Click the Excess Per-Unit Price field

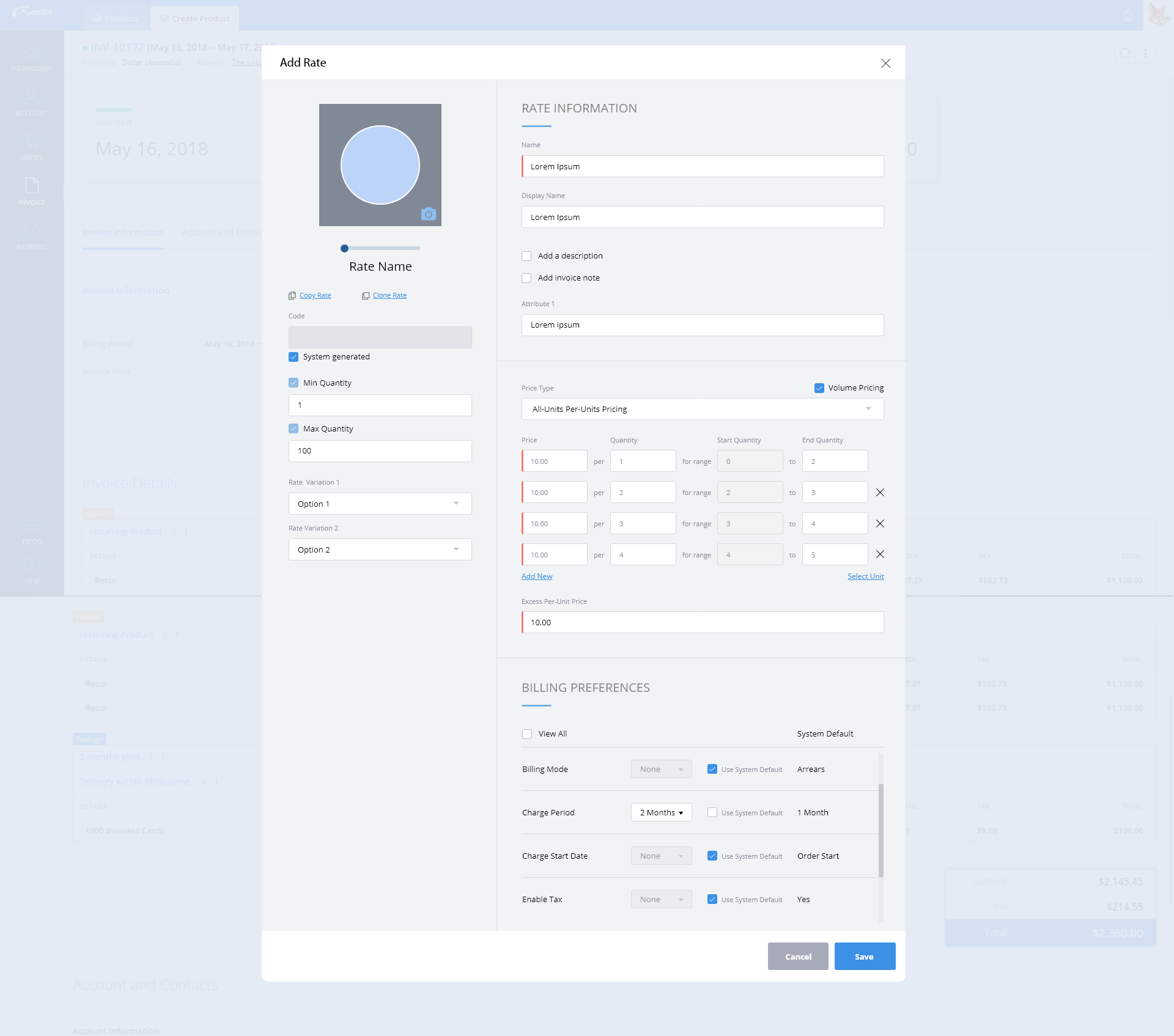point(702,622)
